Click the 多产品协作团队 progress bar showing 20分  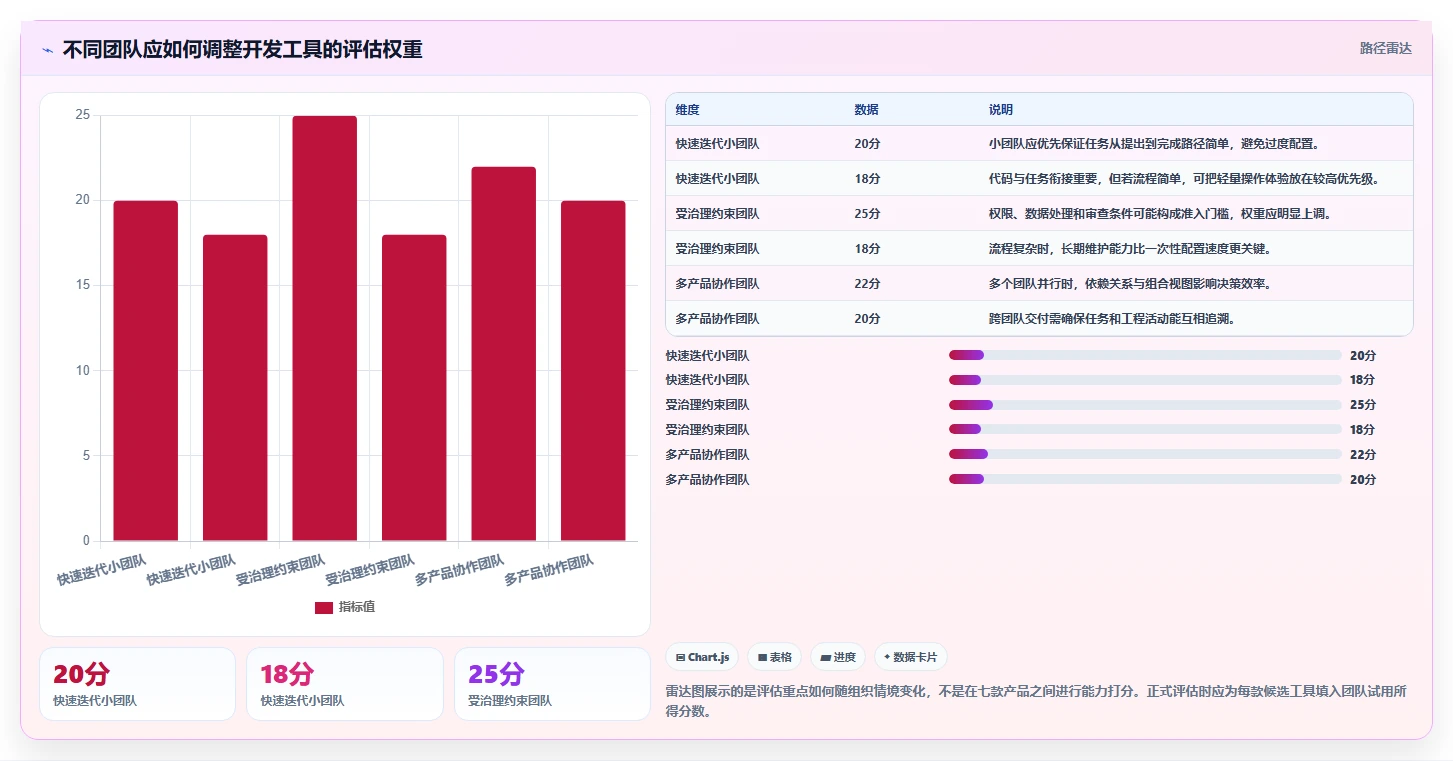1145,480
